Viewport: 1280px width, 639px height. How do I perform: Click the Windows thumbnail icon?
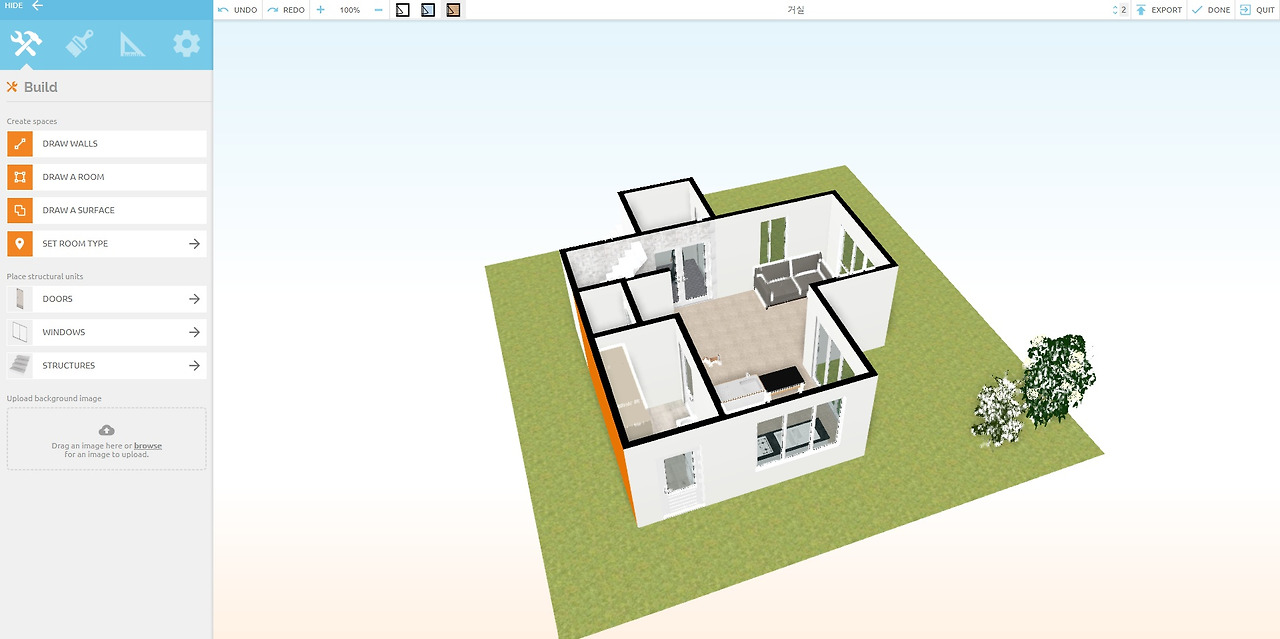coord(20,332)
